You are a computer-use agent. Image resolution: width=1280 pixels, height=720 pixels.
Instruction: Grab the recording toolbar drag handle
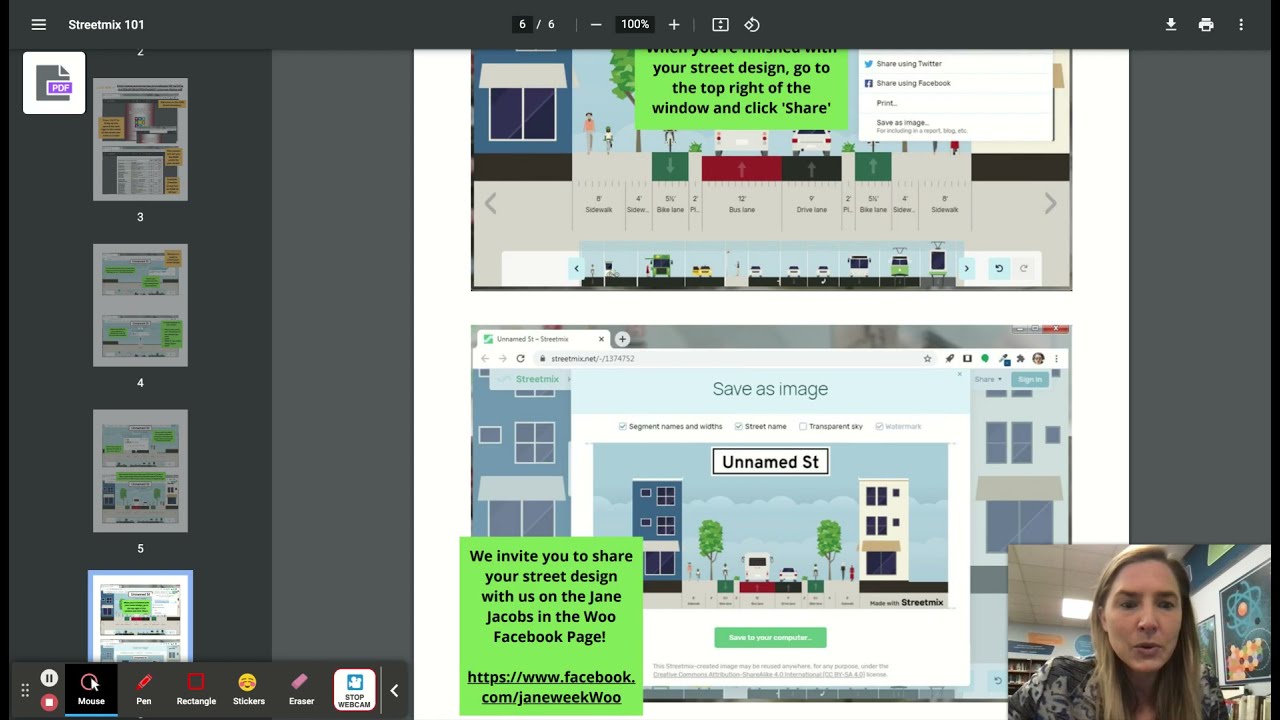25,690
